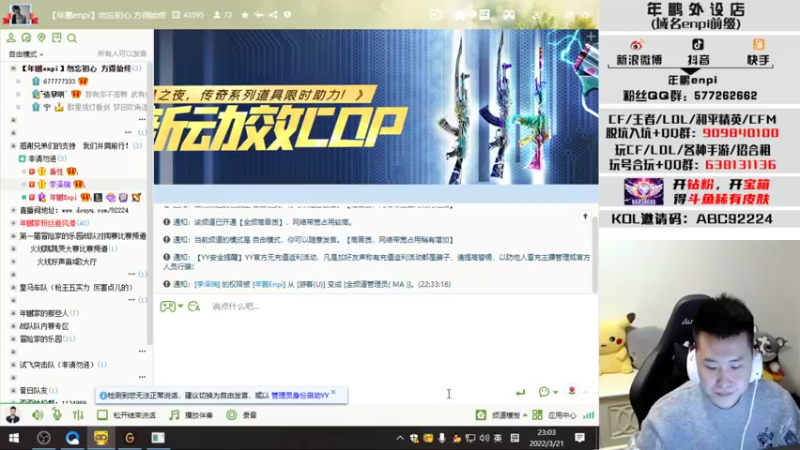Collapse the 感谢兄弟们的支持 channel group

[x=13, y=146]
